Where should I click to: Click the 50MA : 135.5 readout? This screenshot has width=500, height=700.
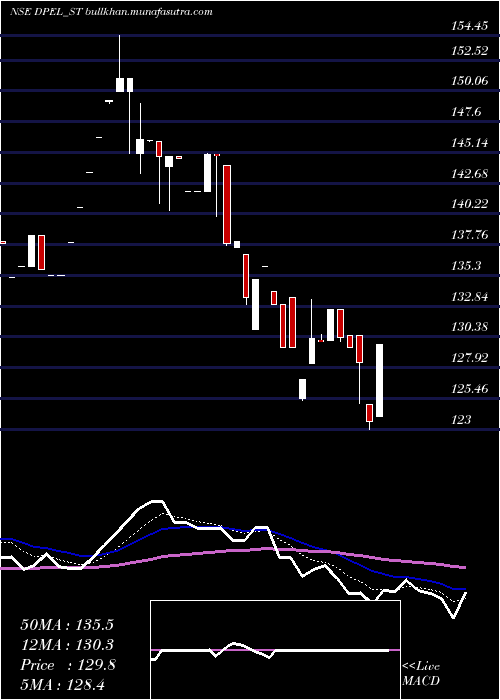(67, 625)
